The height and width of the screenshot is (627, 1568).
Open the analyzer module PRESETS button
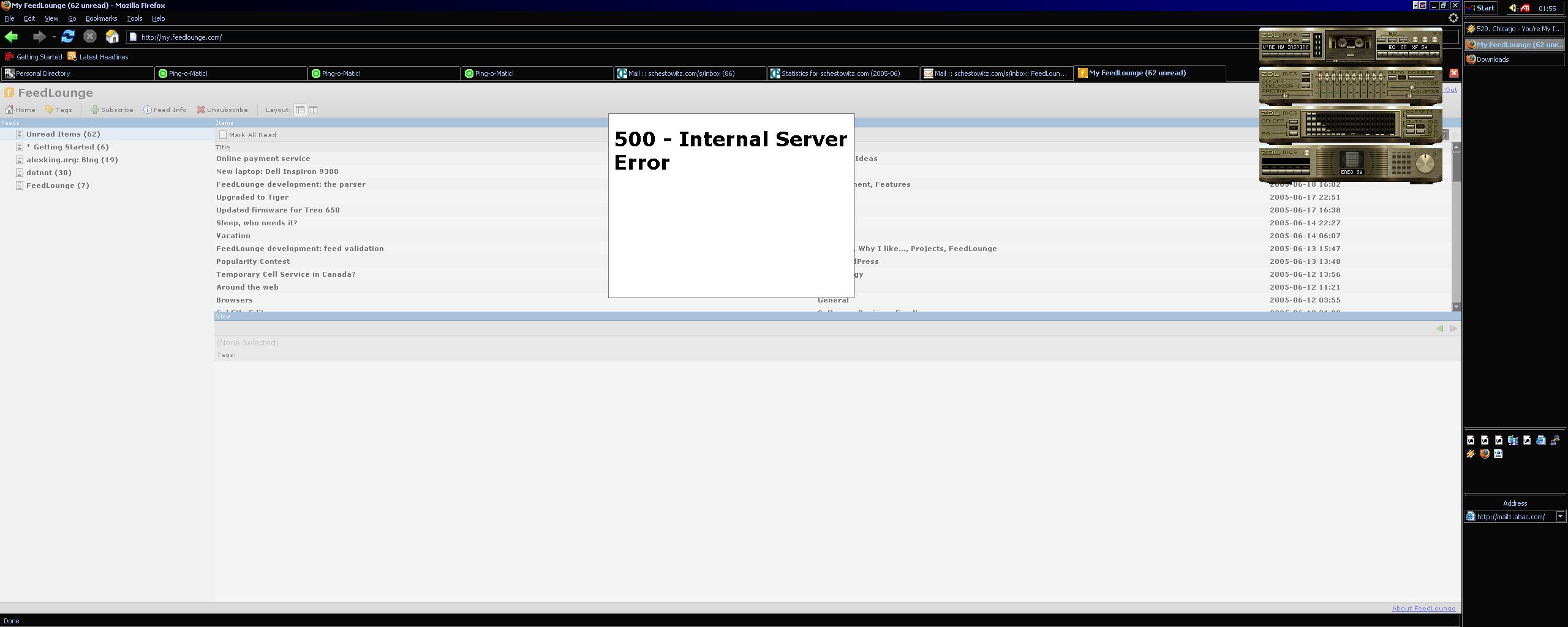[x=1419, y=116]
